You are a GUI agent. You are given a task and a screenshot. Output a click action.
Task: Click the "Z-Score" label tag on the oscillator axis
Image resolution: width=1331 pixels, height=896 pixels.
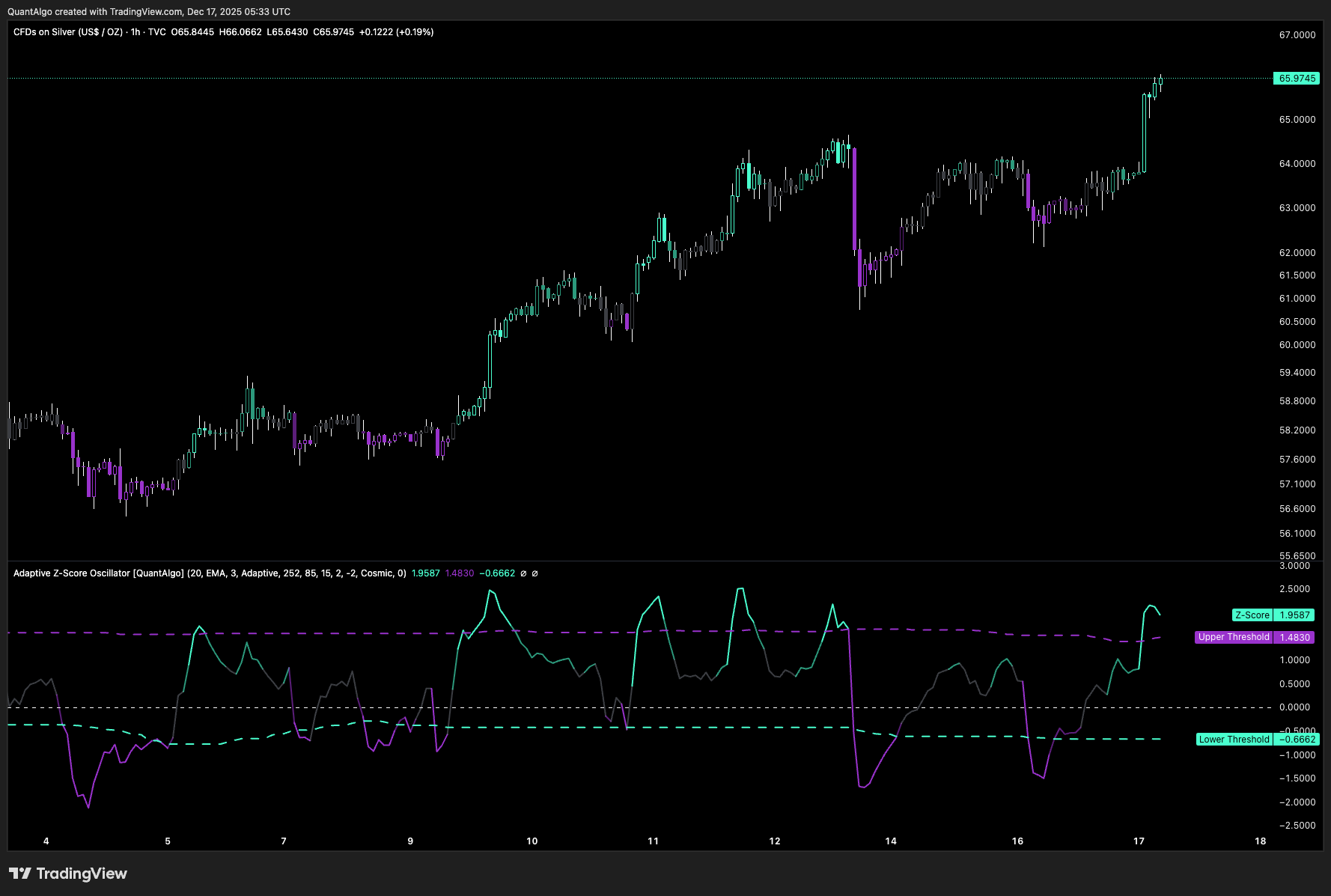coord(1252,615)
